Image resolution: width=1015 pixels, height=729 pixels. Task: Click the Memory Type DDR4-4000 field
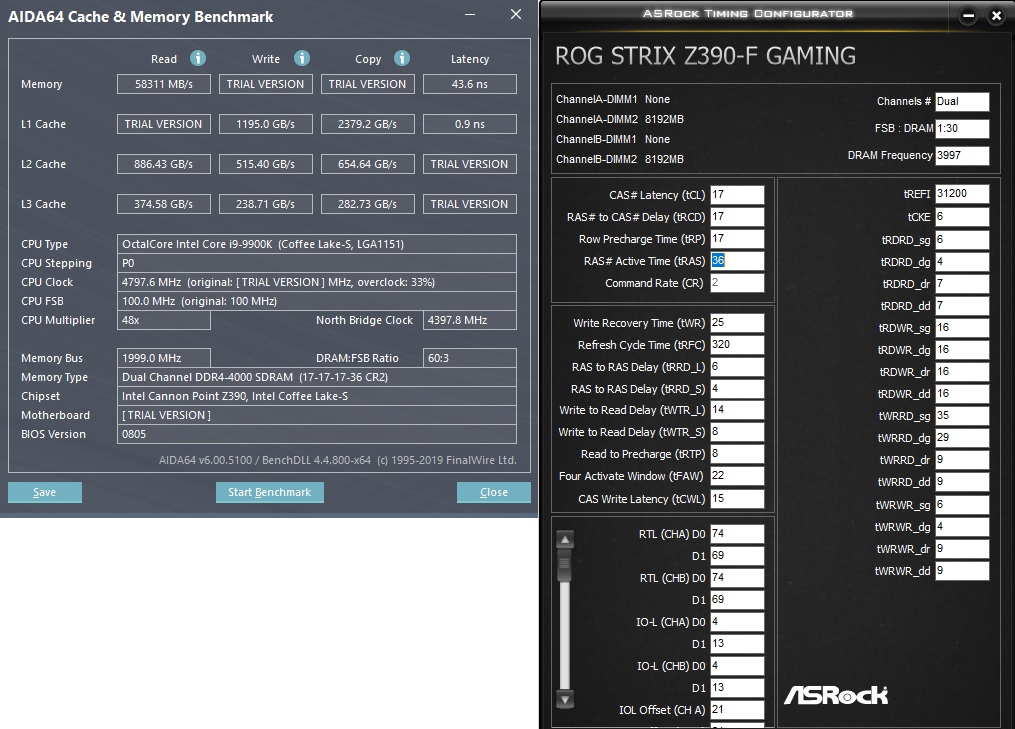coord(317,377)
